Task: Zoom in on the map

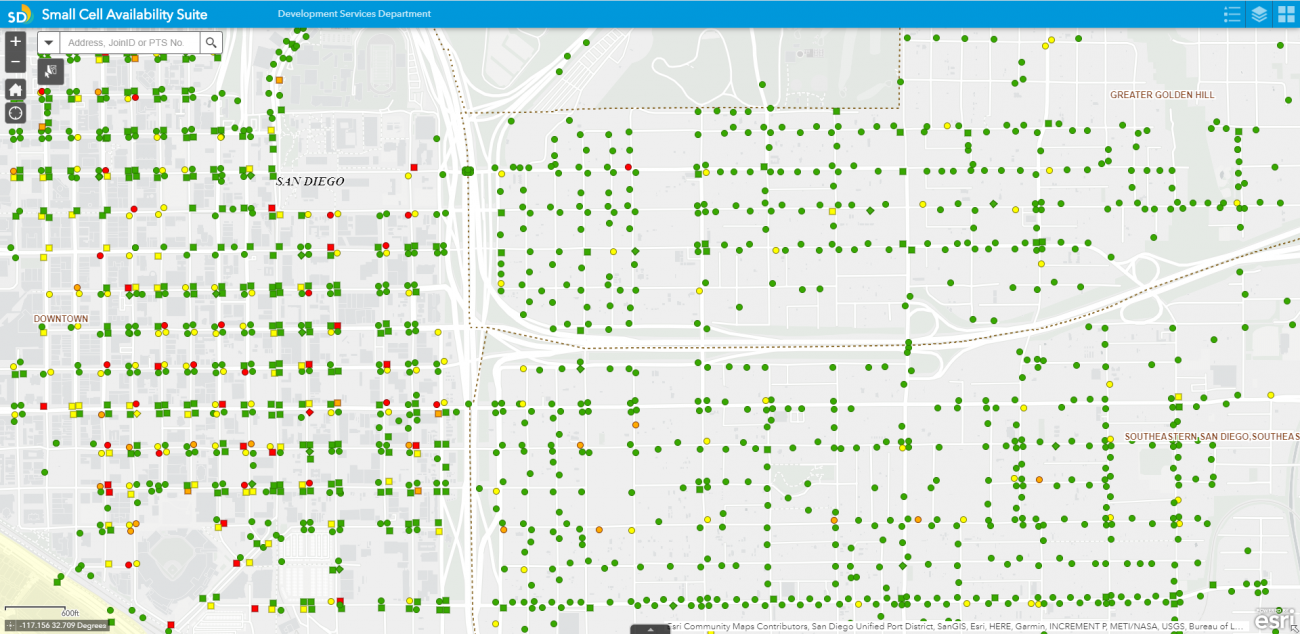Action: pos(15,42)
